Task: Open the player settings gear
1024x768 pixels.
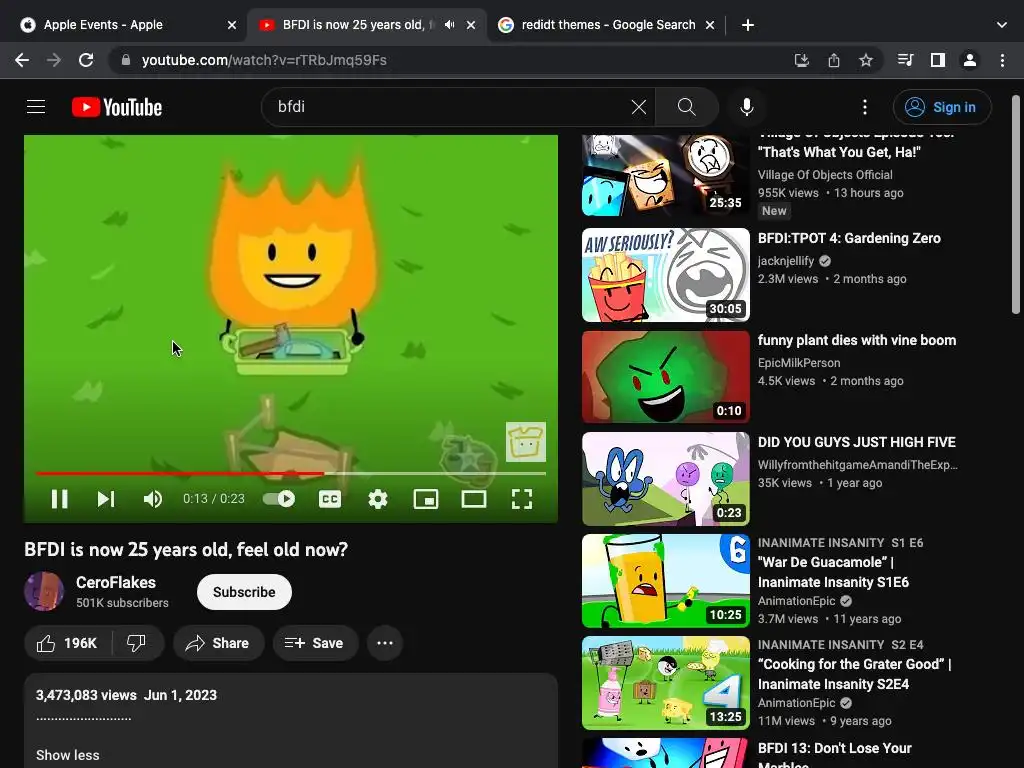Action: point(377,499)
